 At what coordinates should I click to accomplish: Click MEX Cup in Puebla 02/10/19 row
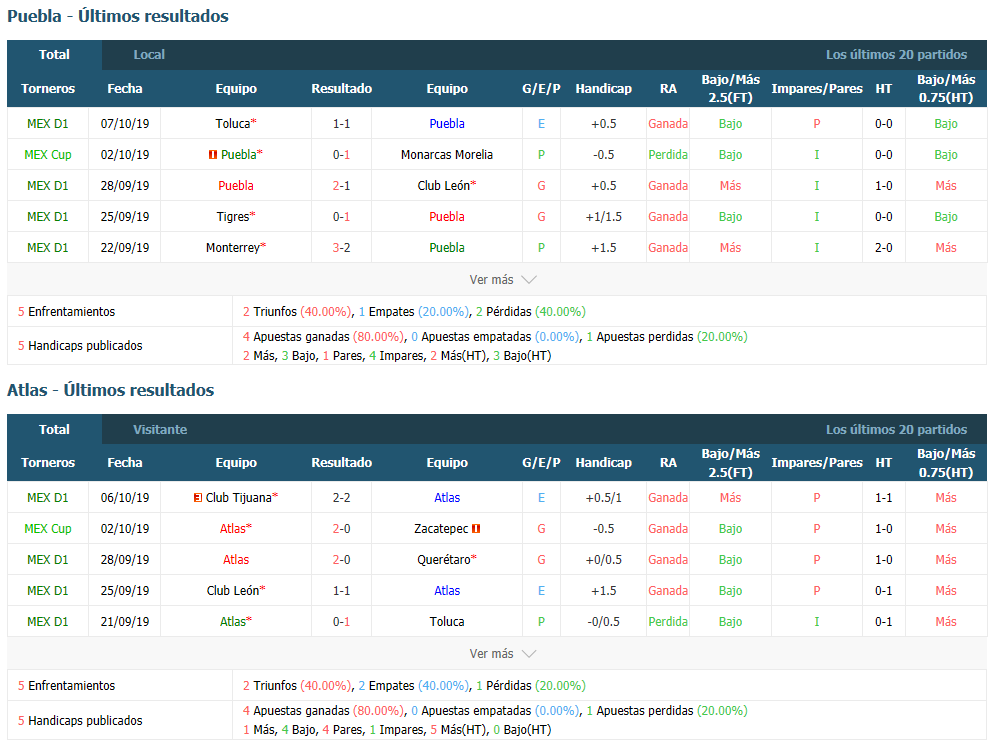tap(48, 154)
